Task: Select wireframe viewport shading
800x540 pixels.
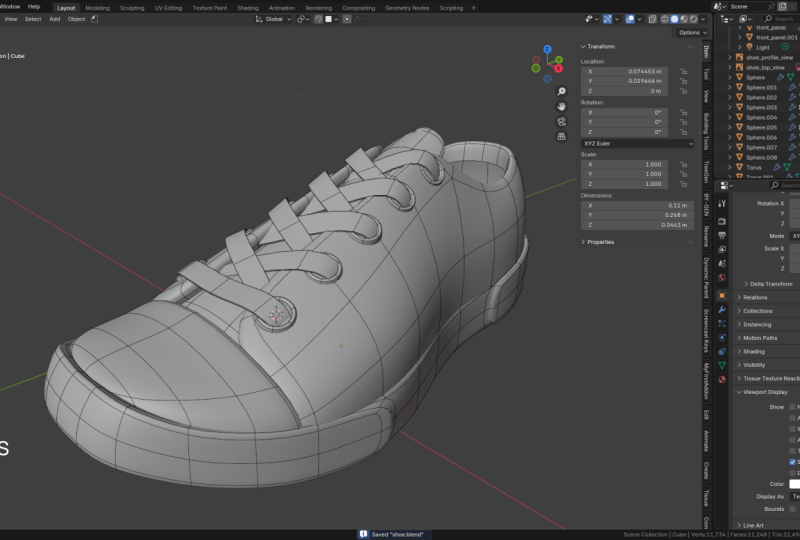Action: [x=665, y=19]
